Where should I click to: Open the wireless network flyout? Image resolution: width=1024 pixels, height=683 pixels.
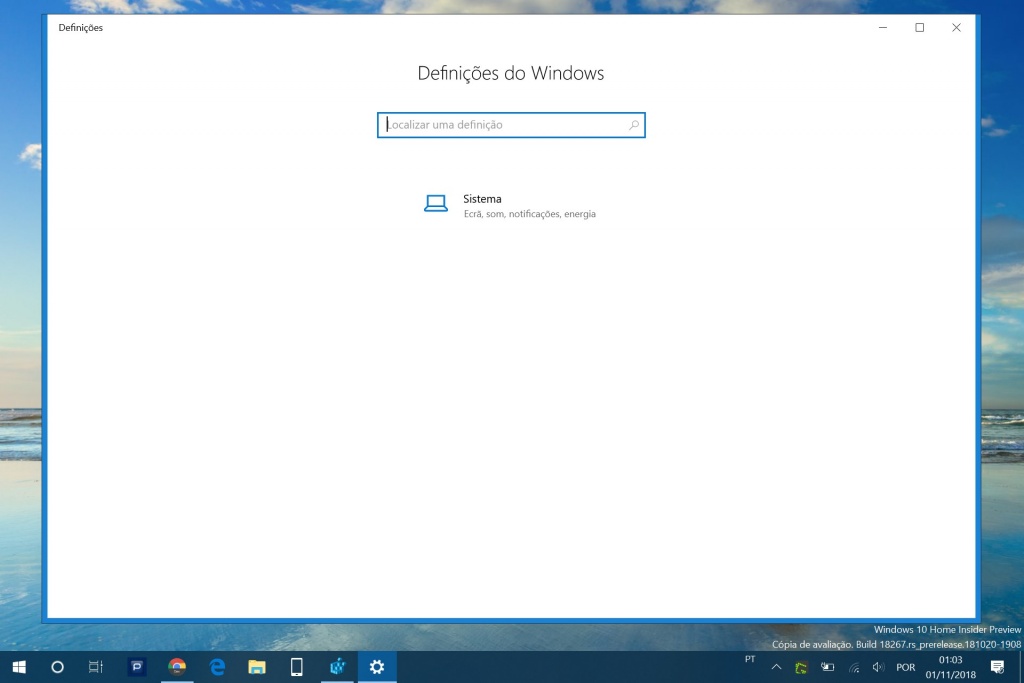852,667
